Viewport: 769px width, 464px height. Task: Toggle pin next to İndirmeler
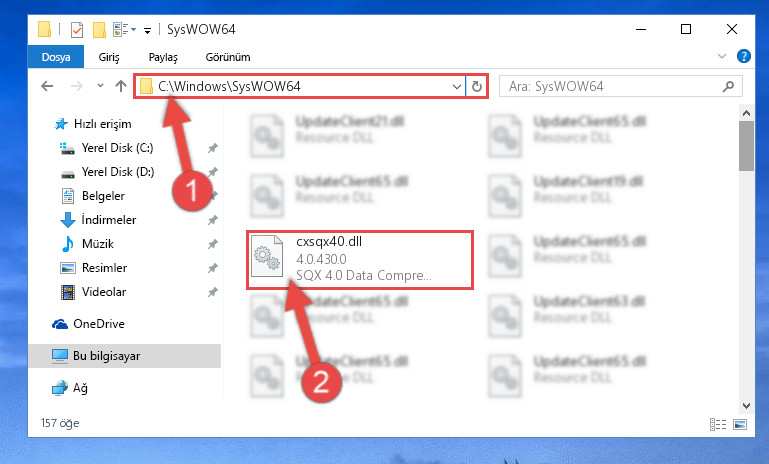pyautogui.click(x=212, y=220)
